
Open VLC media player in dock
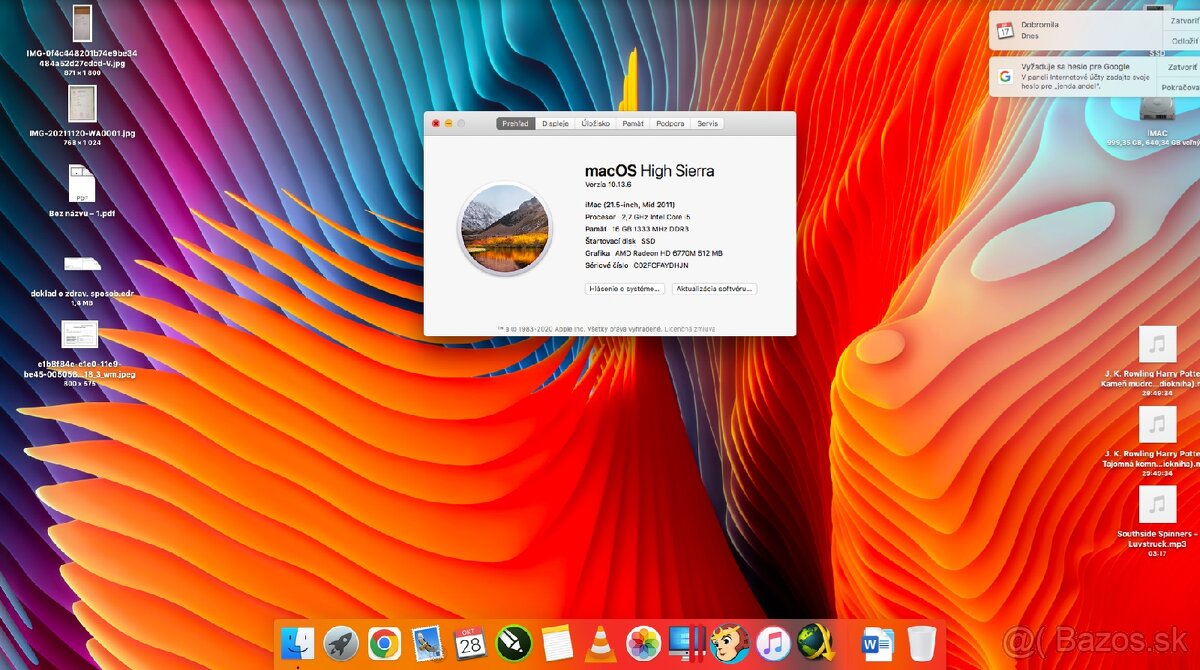[x=599, y=643]
